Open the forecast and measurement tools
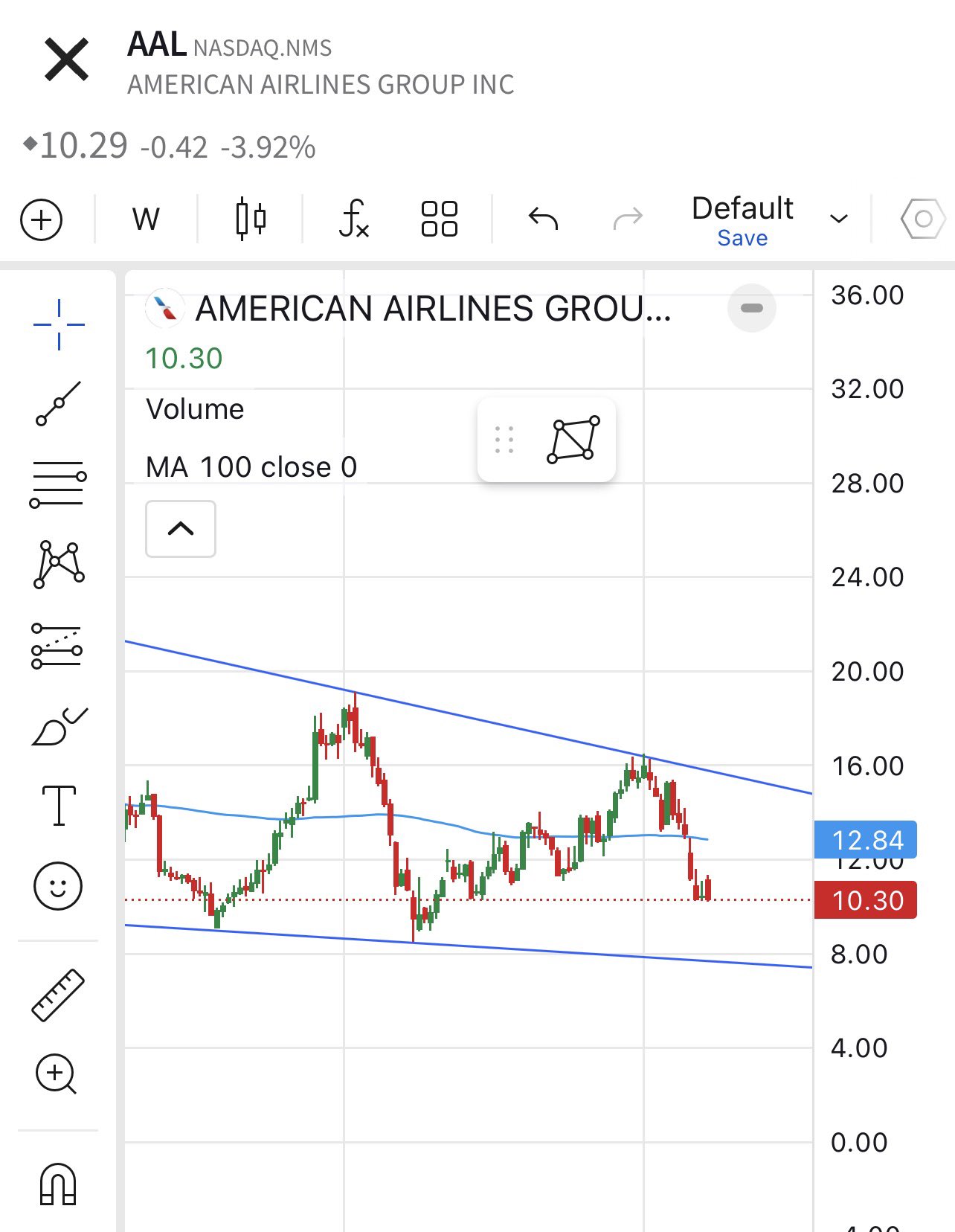Viewport: 955px width, 1232px height. click(x=57, y=645)
